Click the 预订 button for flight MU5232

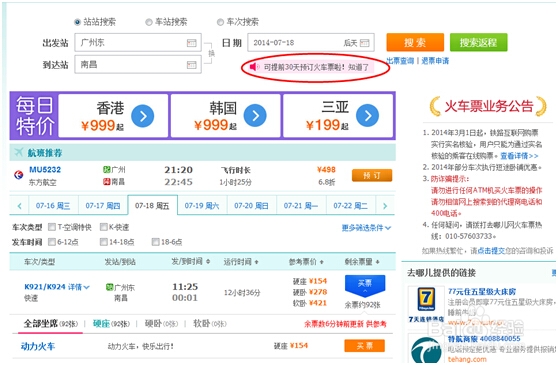pos(372,175)
